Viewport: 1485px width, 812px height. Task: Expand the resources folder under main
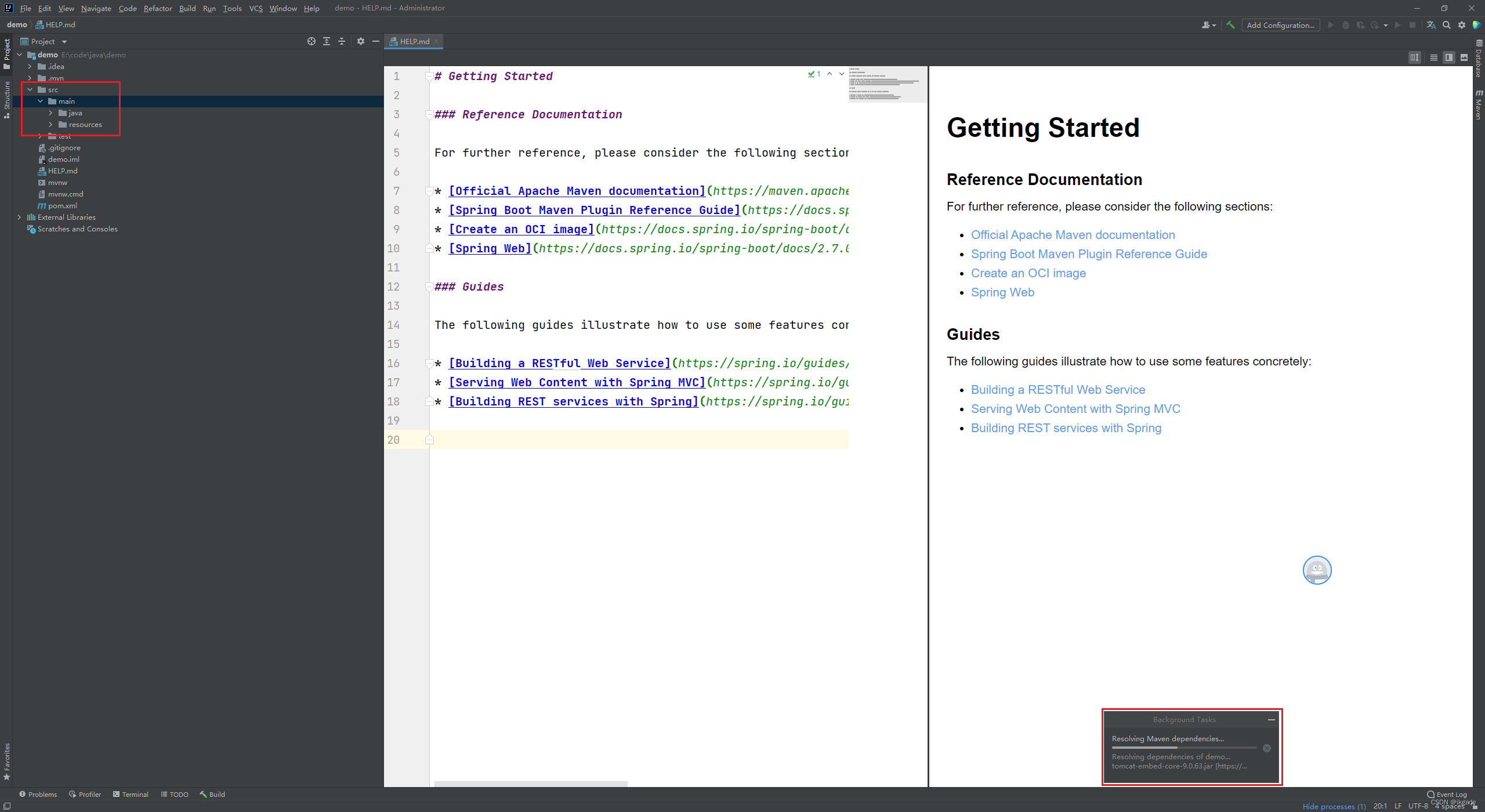tap(51, 124)
